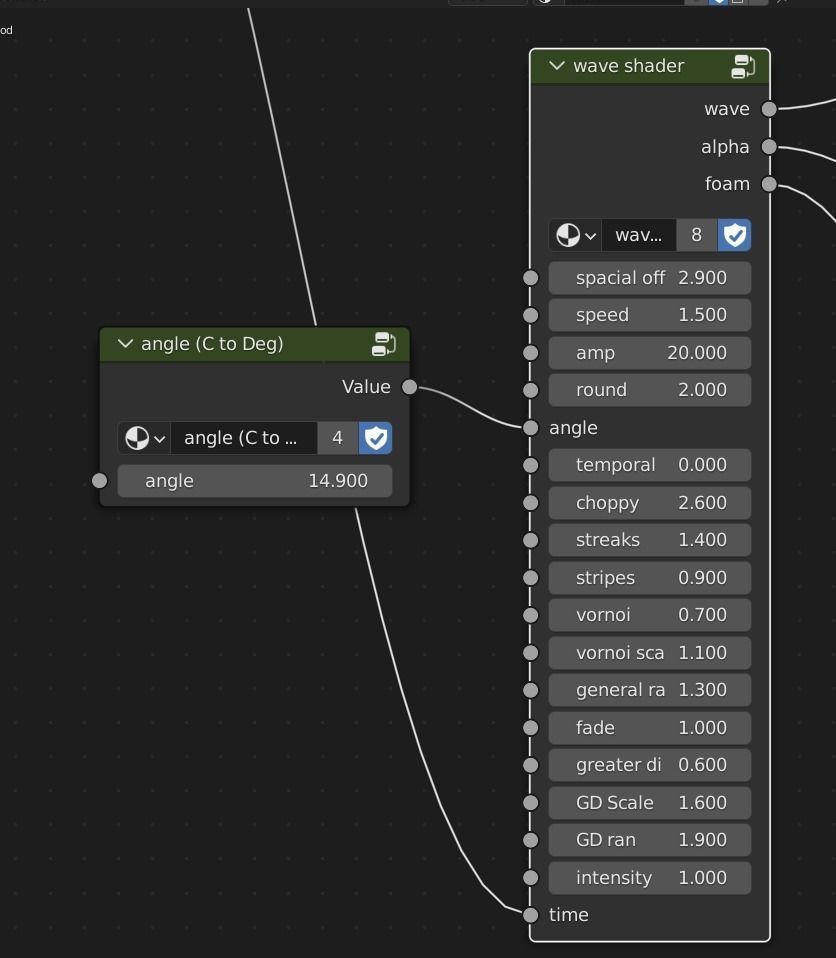The height and width of the screenshot is (958, 836).
Task: Open node tree browse dropdown in wave shader
Action: pos(576,235)
